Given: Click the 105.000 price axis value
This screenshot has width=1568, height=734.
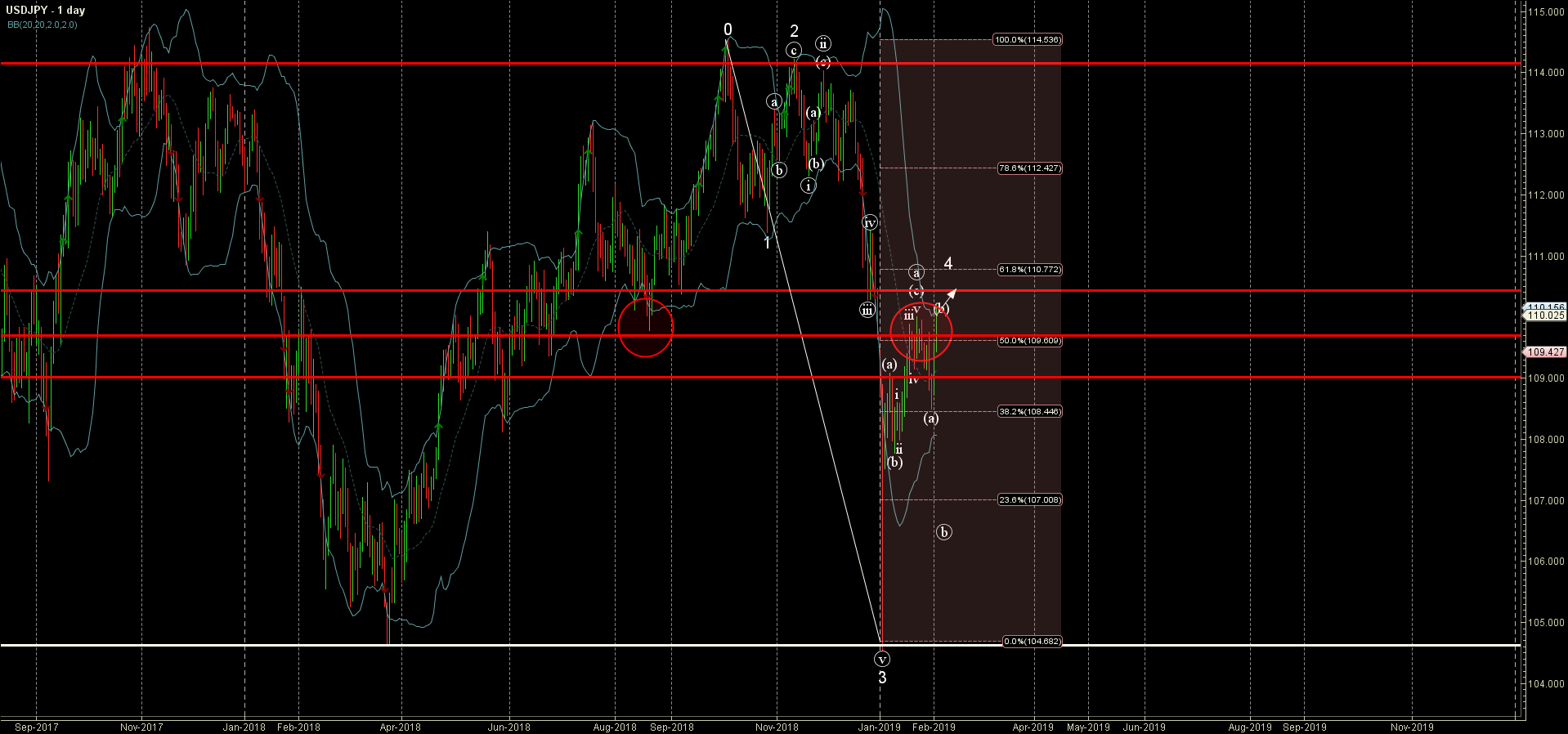Looking at the screenshot, I should 1545,622.
